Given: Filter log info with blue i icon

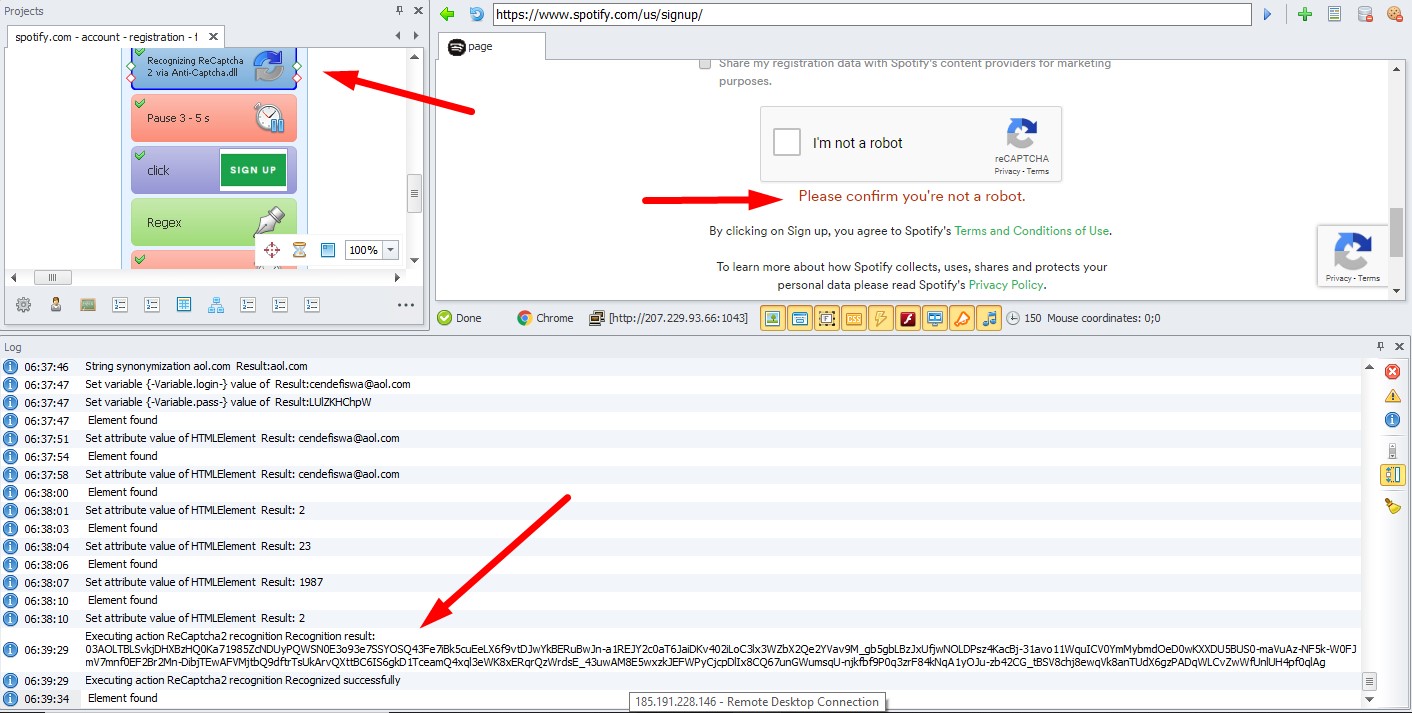Looking at the screenshot, I should pos(1392,420).
